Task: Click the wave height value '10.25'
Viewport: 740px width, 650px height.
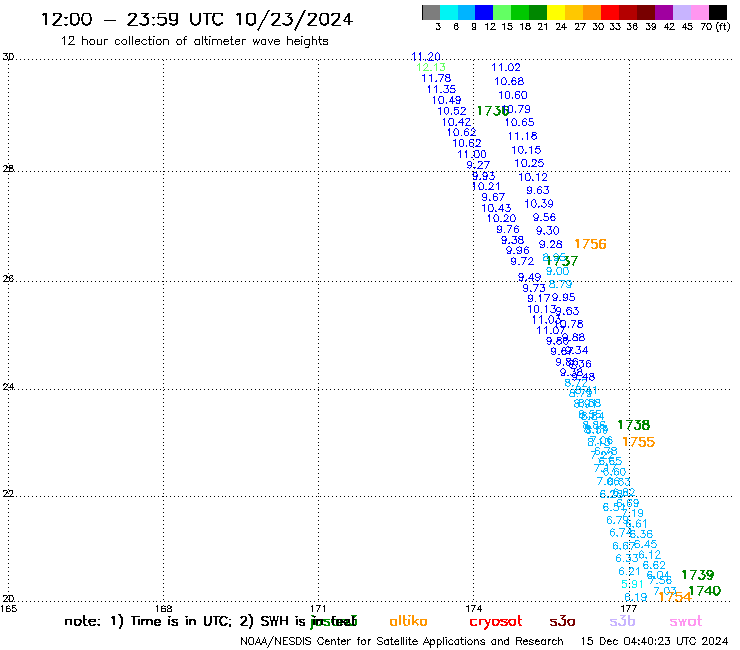Action: [529, 163]
